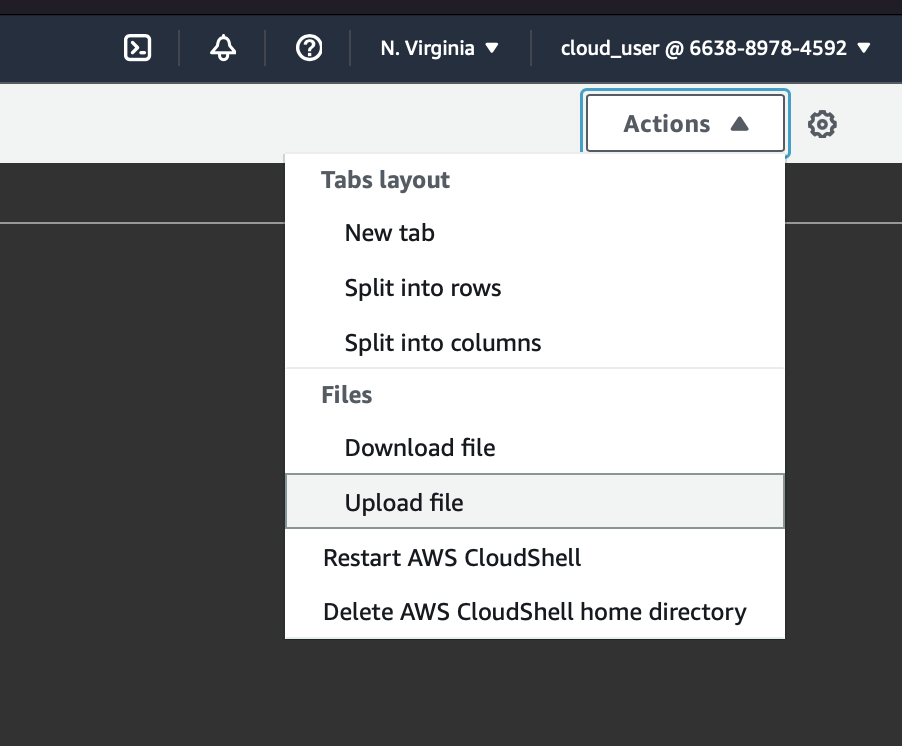Select New tab from the menu

390,234
